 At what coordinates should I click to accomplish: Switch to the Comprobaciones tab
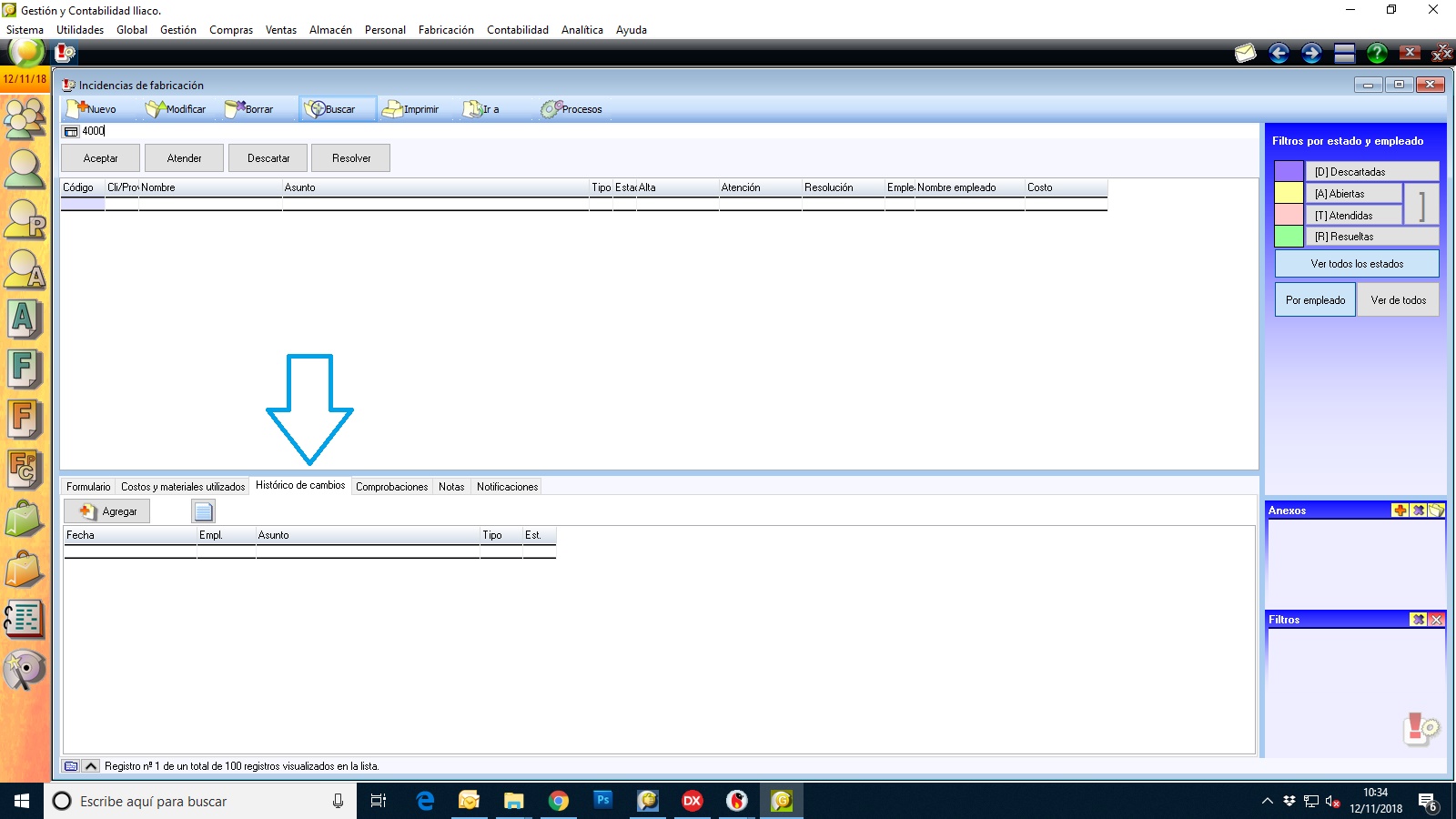coord(391,487)
